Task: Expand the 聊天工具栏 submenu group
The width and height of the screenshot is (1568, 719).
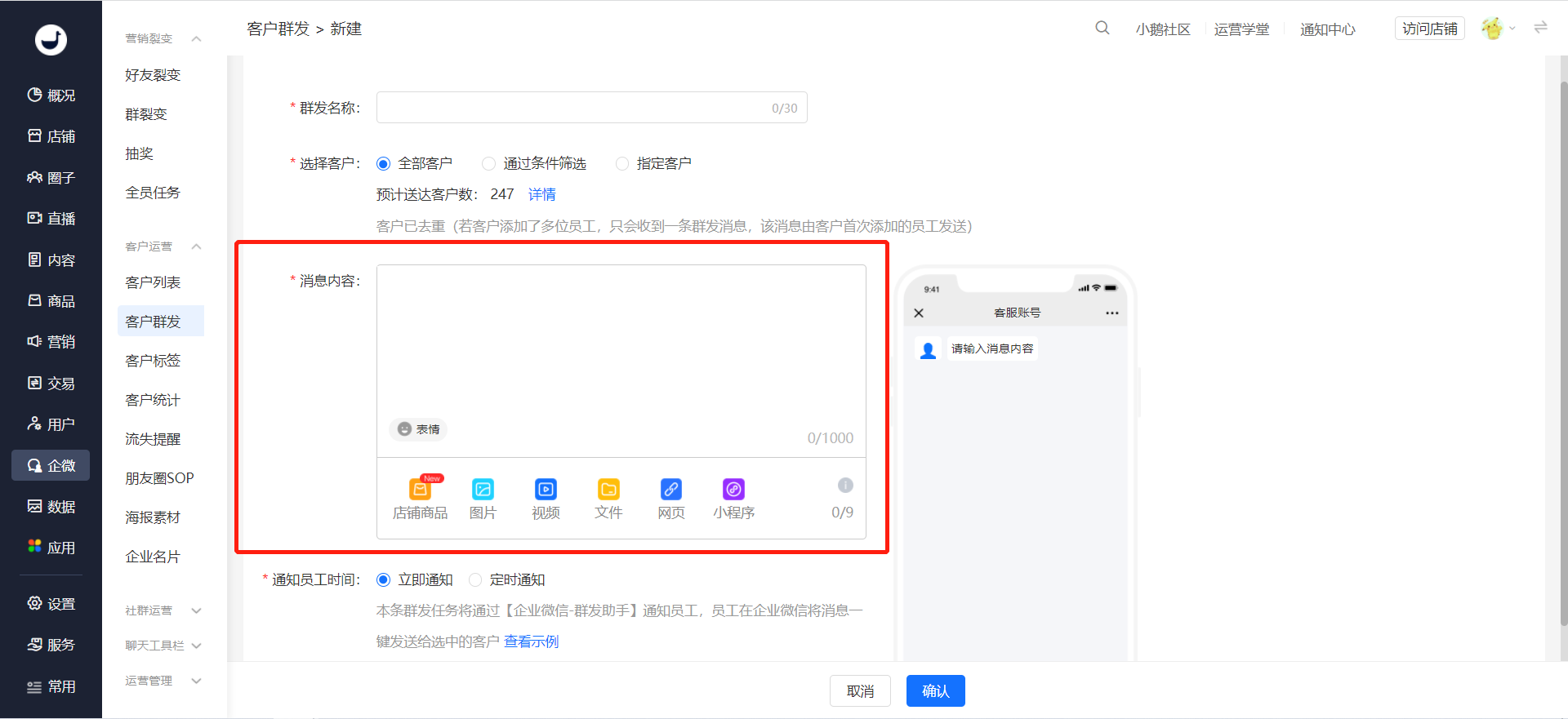Action: click(196, 646)
